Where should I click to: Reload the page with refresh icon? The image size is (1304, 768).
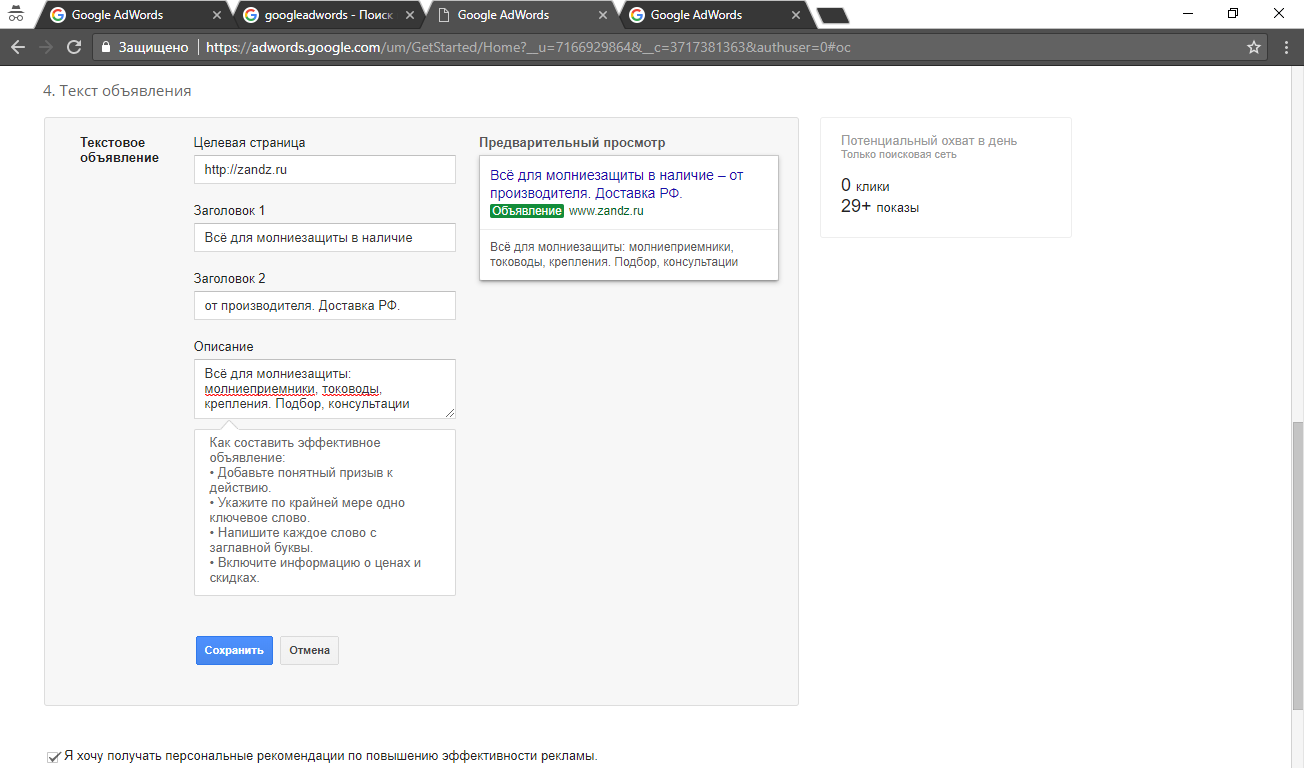[73, 47]
